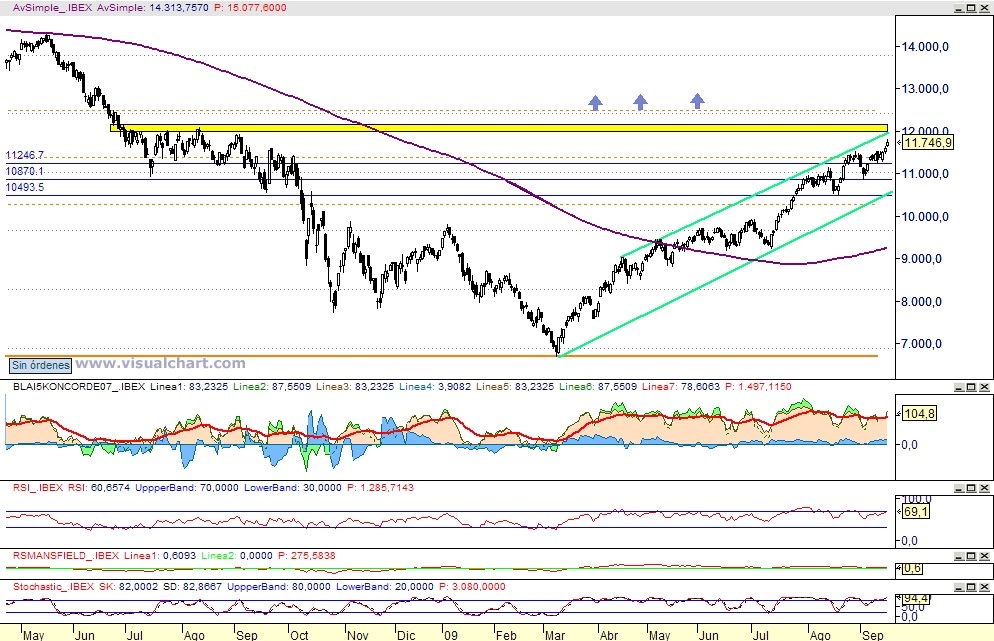Select the BLAI5KONCORDE07_.IBEX panel title

(x=79, y=386)
